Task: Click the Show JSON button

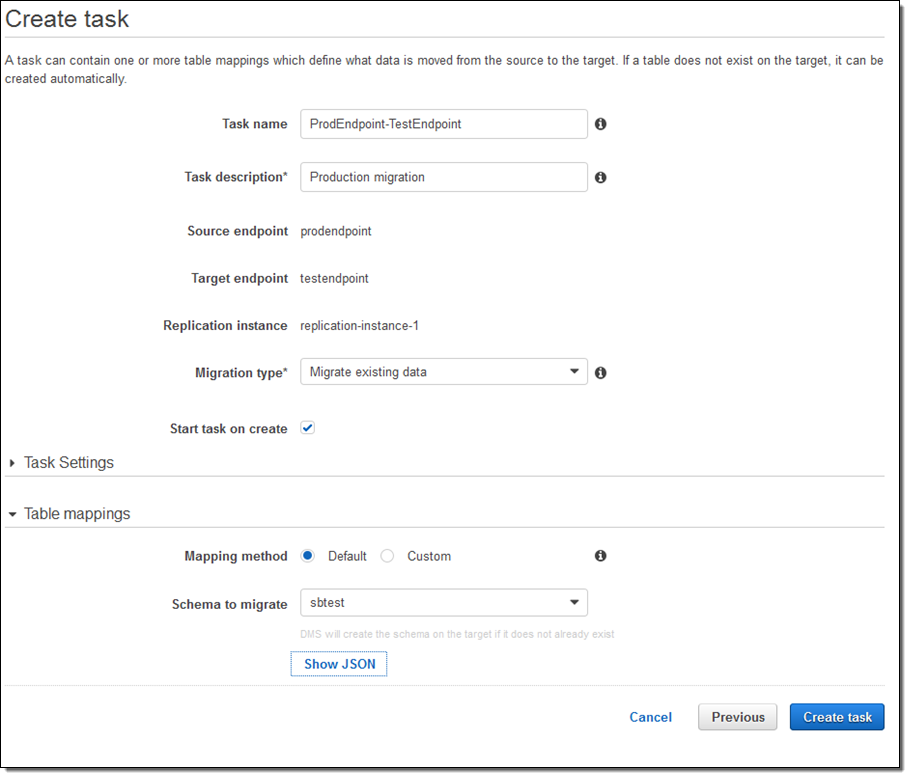Action: (339, 664)
